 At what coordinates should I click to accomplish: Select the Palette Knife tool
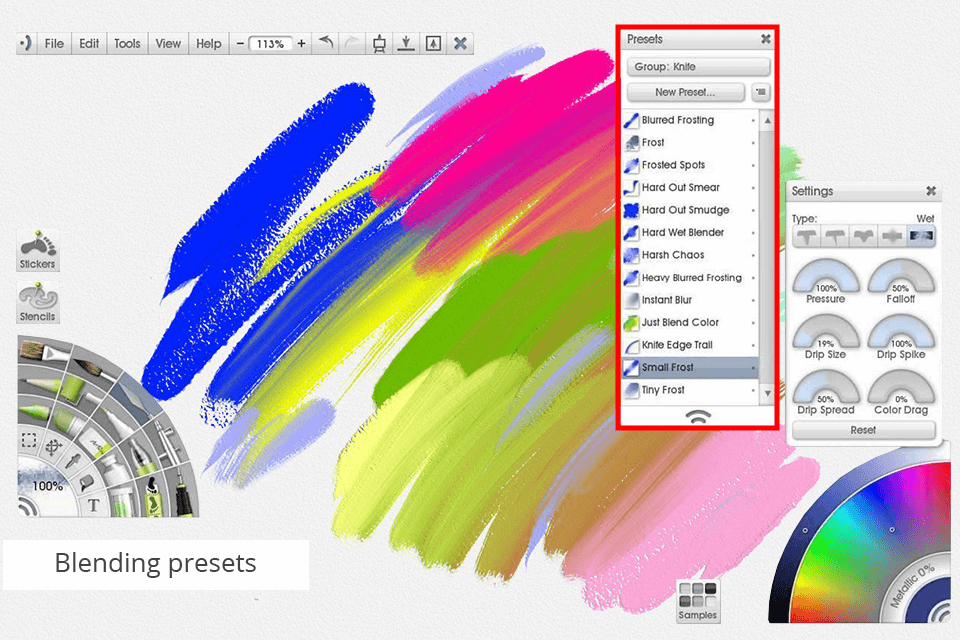click(x=138, y=395)
